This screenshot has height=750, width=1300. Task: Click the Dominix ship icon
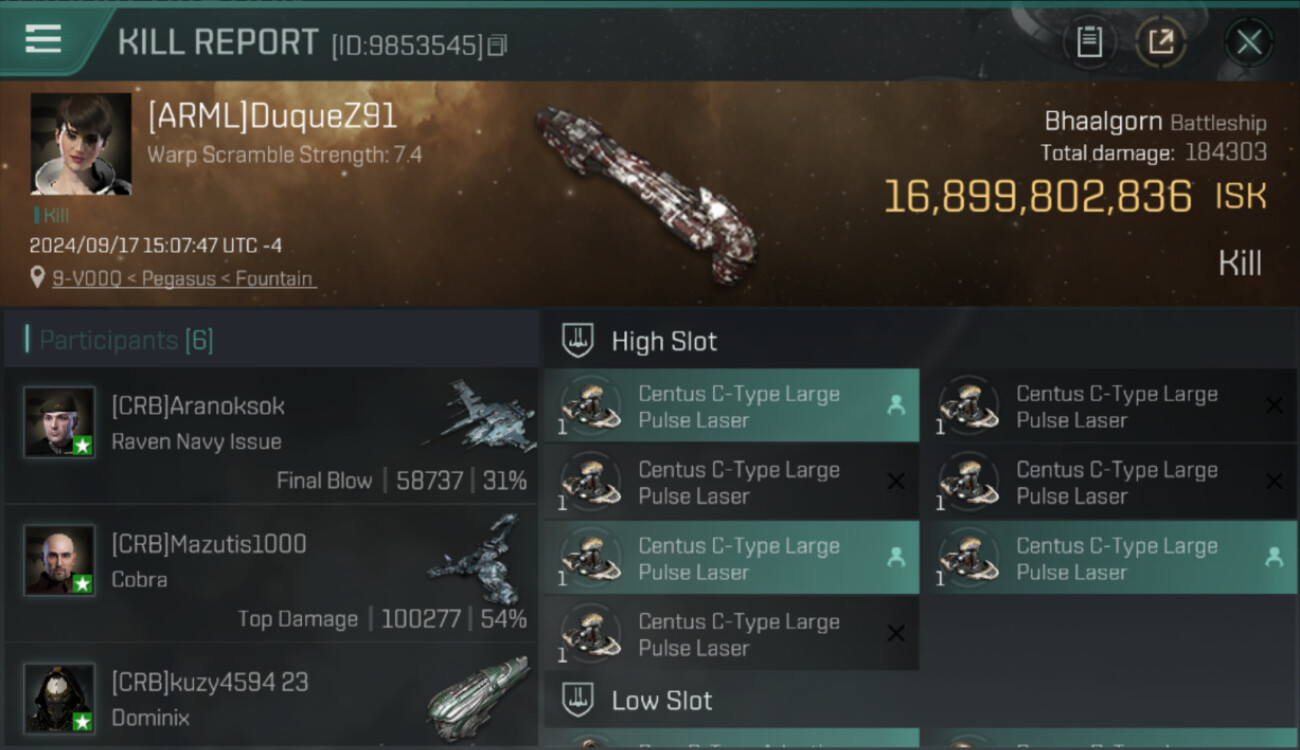pyautogui.click(x=478, y=695)
